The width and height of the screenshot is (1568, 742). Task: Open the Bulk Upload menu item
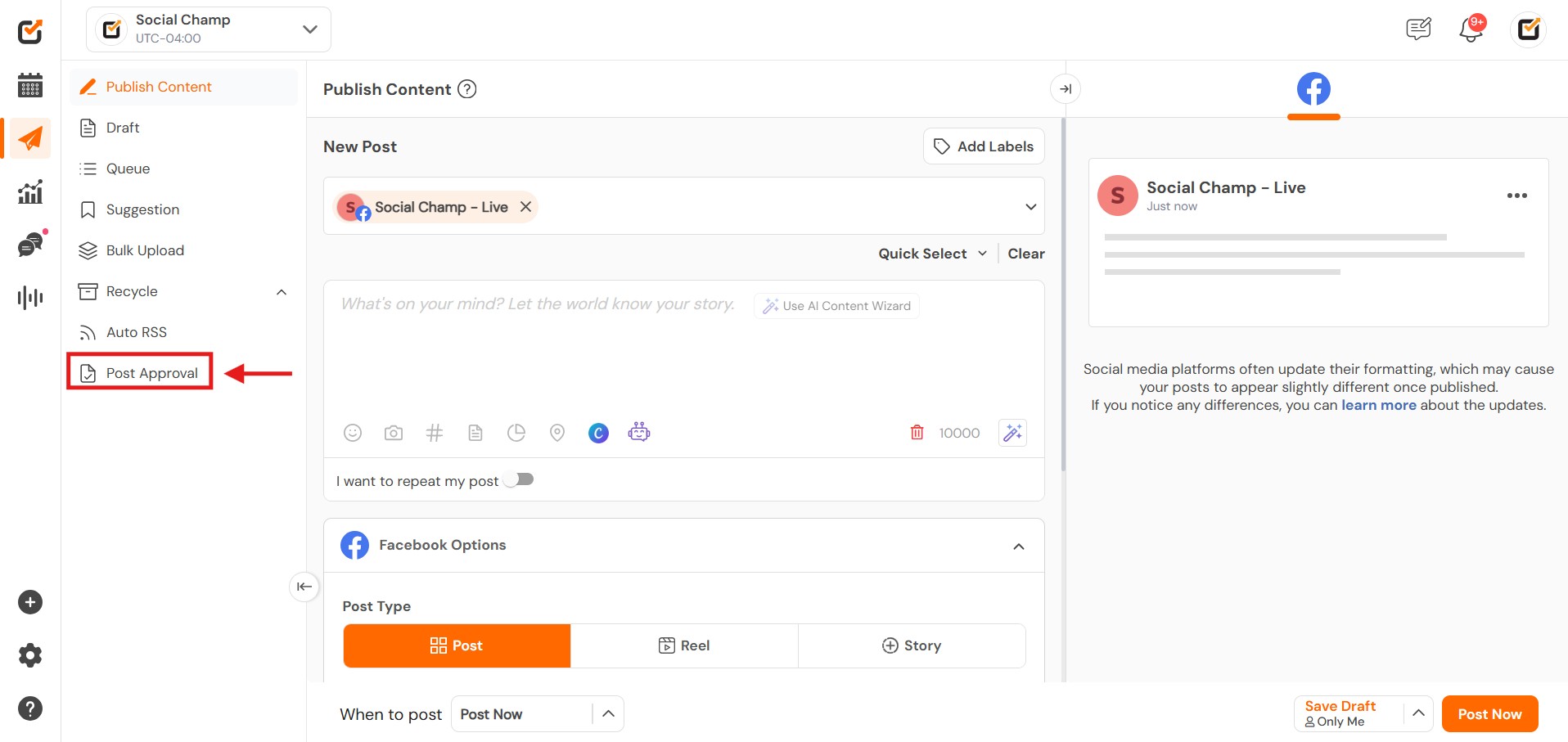pos(145,250)
